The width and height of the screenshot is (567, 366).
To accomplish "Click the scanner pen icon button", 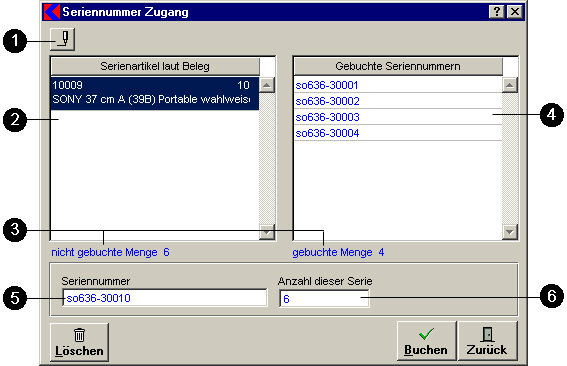I will [x=63, y=39].
